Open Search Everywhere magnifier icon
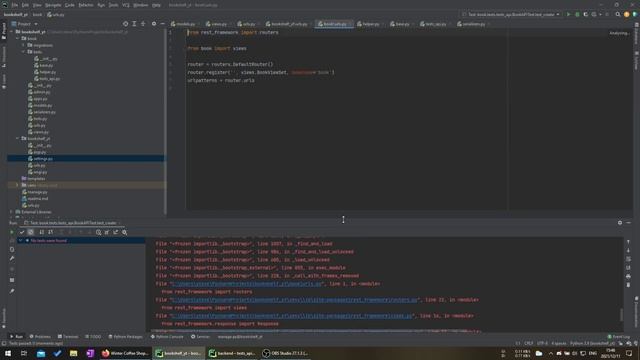This screenshot has height=360, width=640. click(x=618, y=14)
